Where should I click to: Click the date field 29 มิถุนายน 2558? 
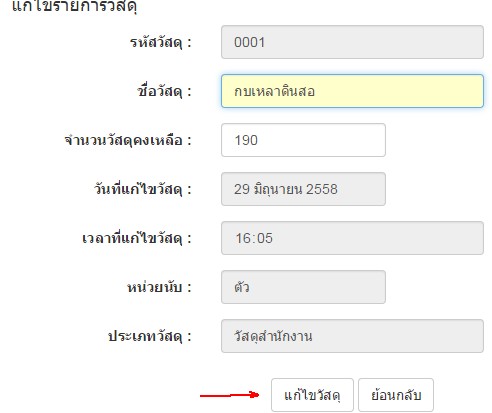click(303, 189)
